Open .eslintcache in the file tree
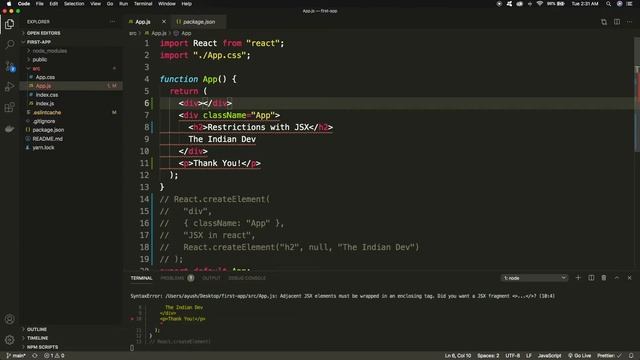The width and height of the screenshot is (640, 360). (x=47, y=112)
